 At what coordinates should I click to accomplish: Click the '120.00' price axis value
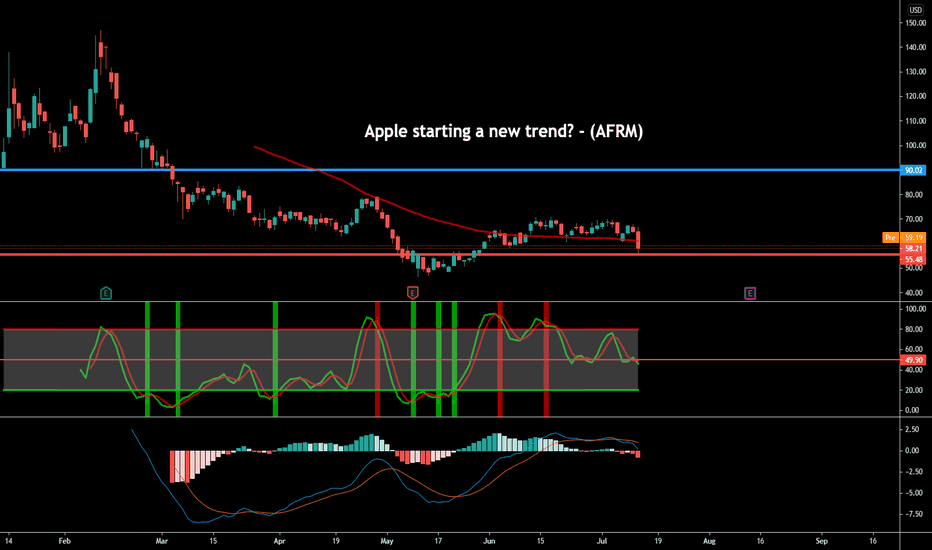coord(915,96)
